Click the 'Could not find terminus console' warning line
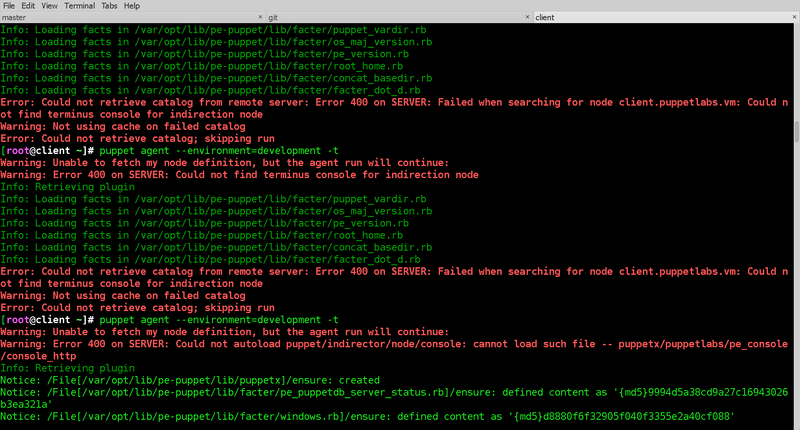800x430 pixels. [x=239, y=175]
